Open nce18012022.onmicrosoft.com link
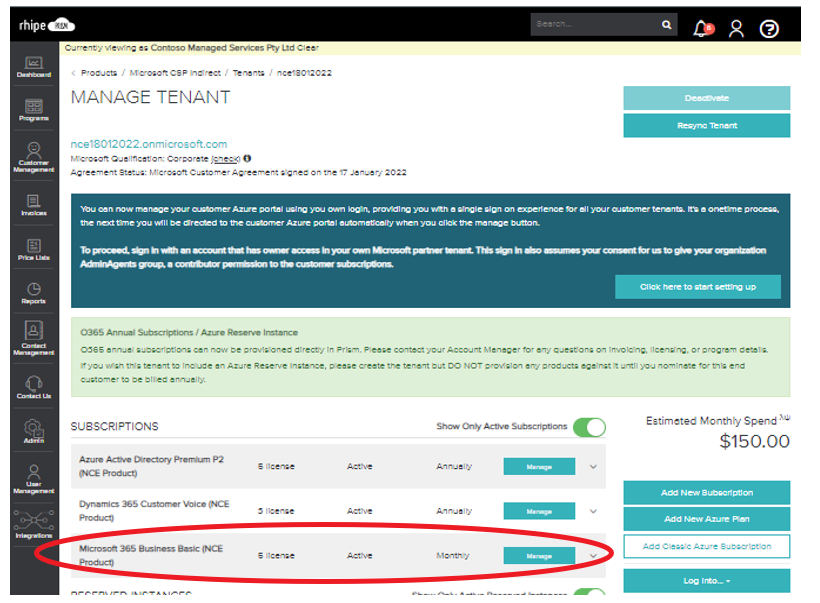The image size is (820, 603). pyautogui.click(x=149, y=144)
